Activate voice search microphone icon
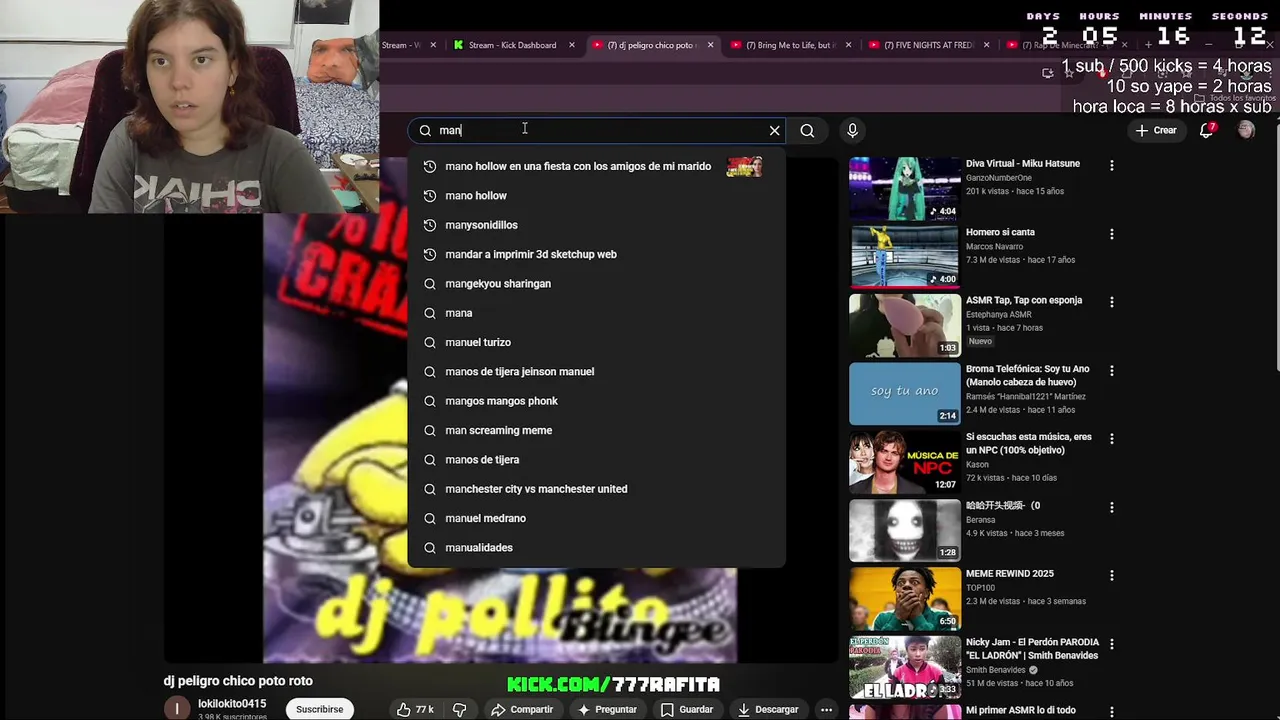The height and width of the screenshot is (720, 1280). point(852,130)
